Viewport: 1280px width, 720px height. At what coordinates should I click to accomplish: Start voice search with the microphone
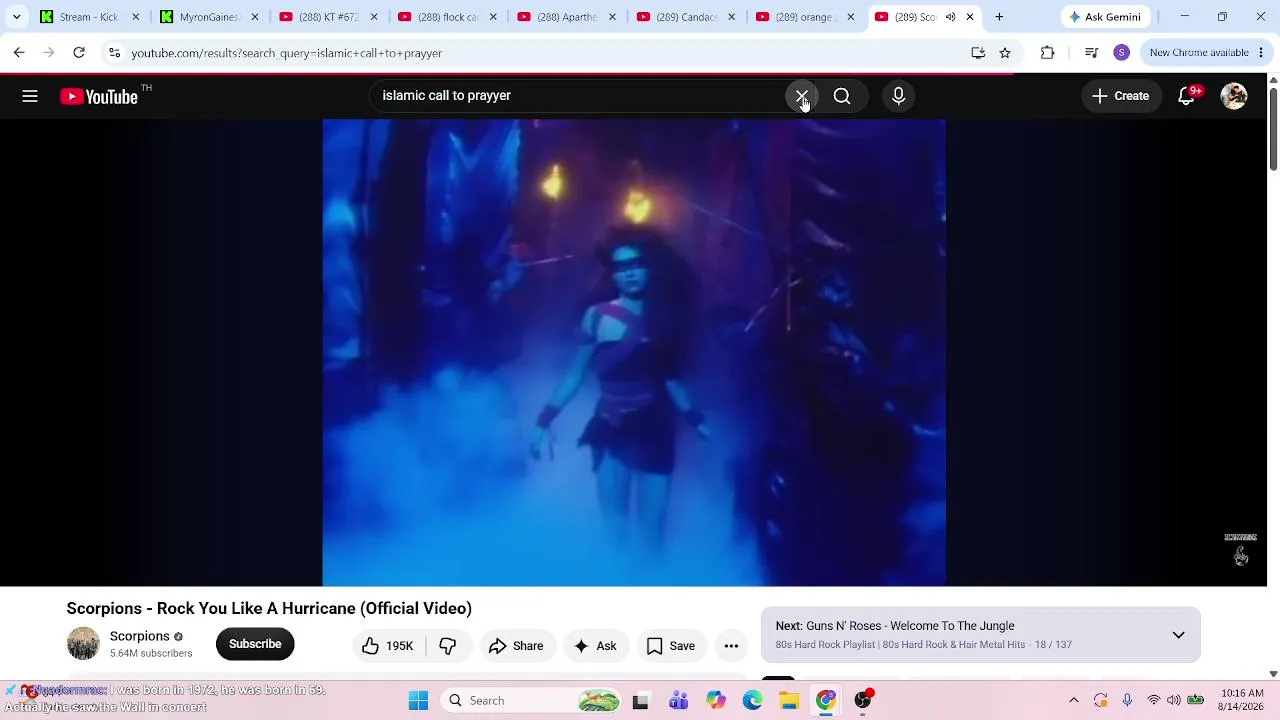pyautogui.click(x=898, y=96)
